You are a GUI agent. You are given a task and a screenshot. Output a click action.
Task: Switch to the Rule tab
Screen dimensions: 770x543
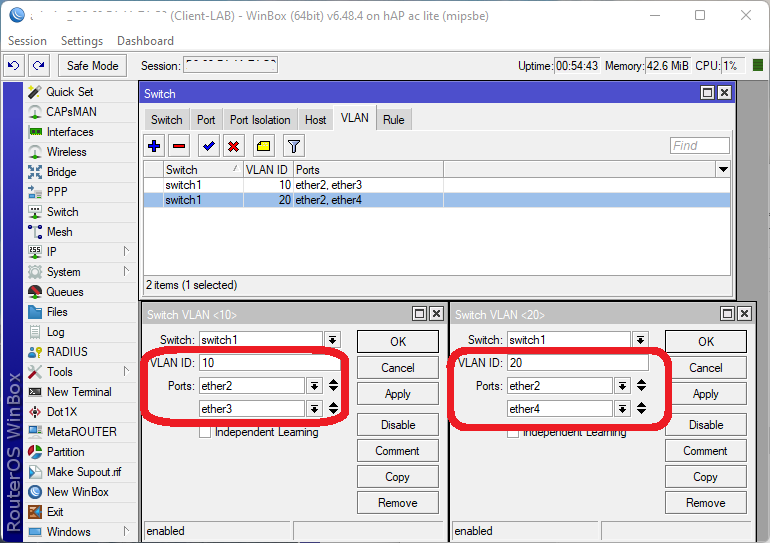[394, 120]
